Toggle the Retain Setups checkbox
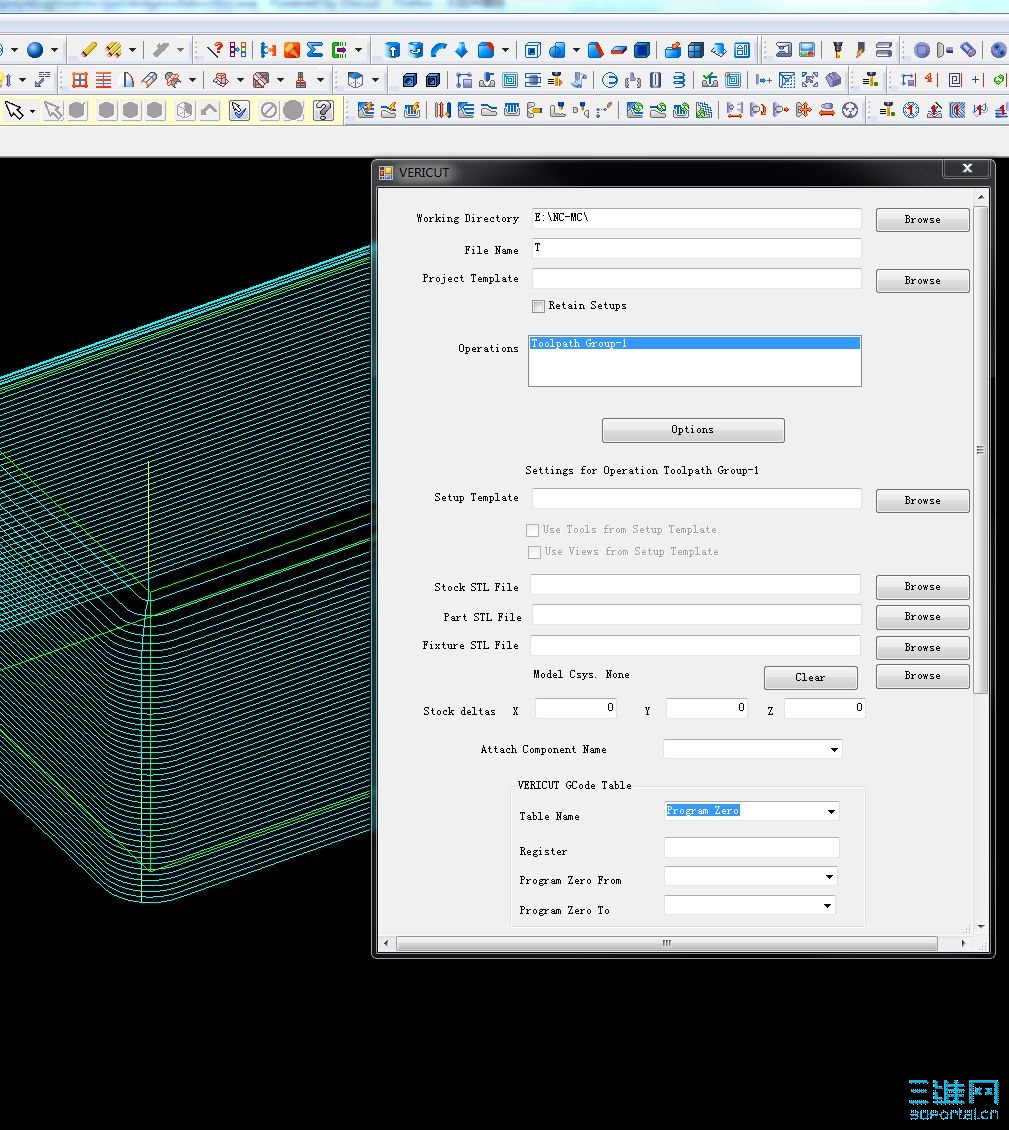The image size is (1009, 1130). pyautogui.click(x=538, y=306)
